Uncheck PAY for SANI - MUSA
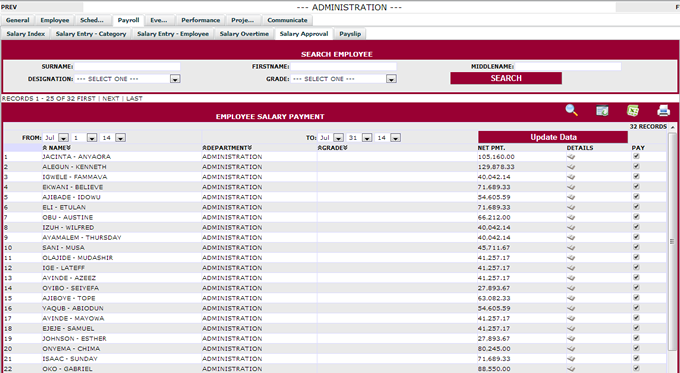The image size is (680, 373). pos(636,247)
